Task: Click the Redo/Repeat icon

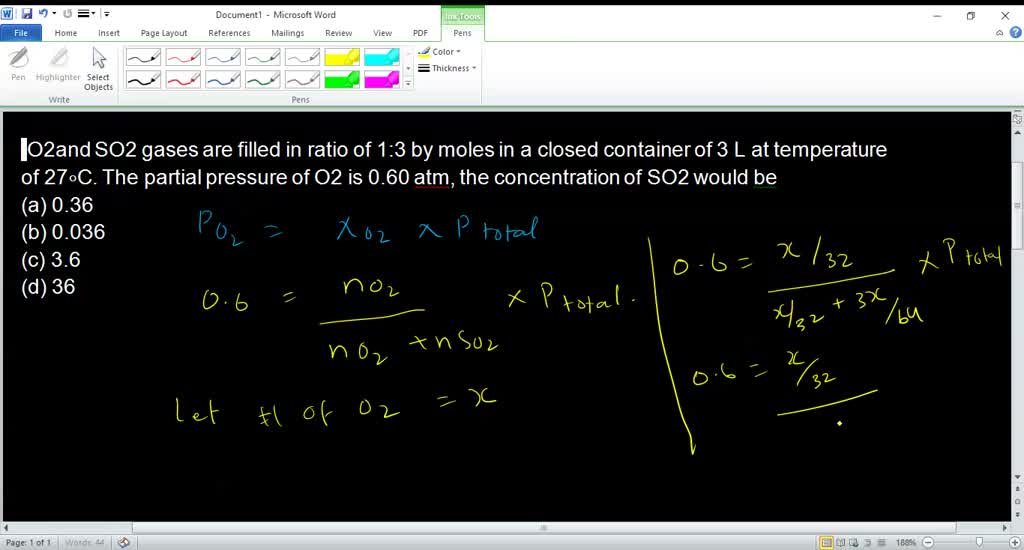Action: pos(67,13)
